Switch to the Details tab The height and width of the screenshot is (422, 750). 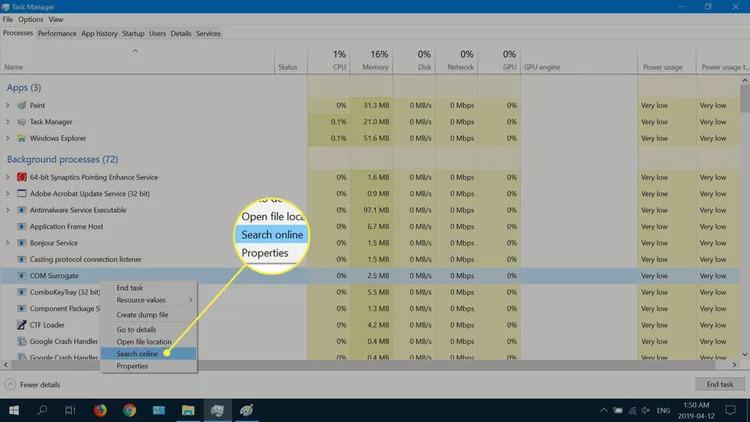181,33
